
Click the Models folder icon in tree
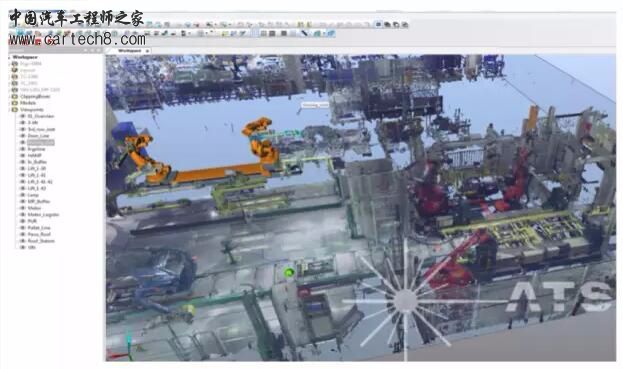pos(15,103)
